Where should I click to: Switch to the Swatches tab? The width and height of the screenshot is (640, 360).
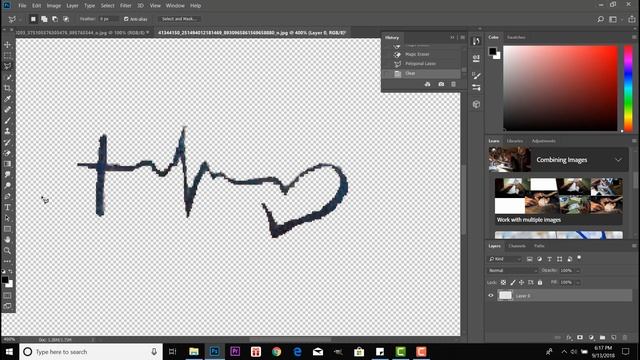point(516,37)
